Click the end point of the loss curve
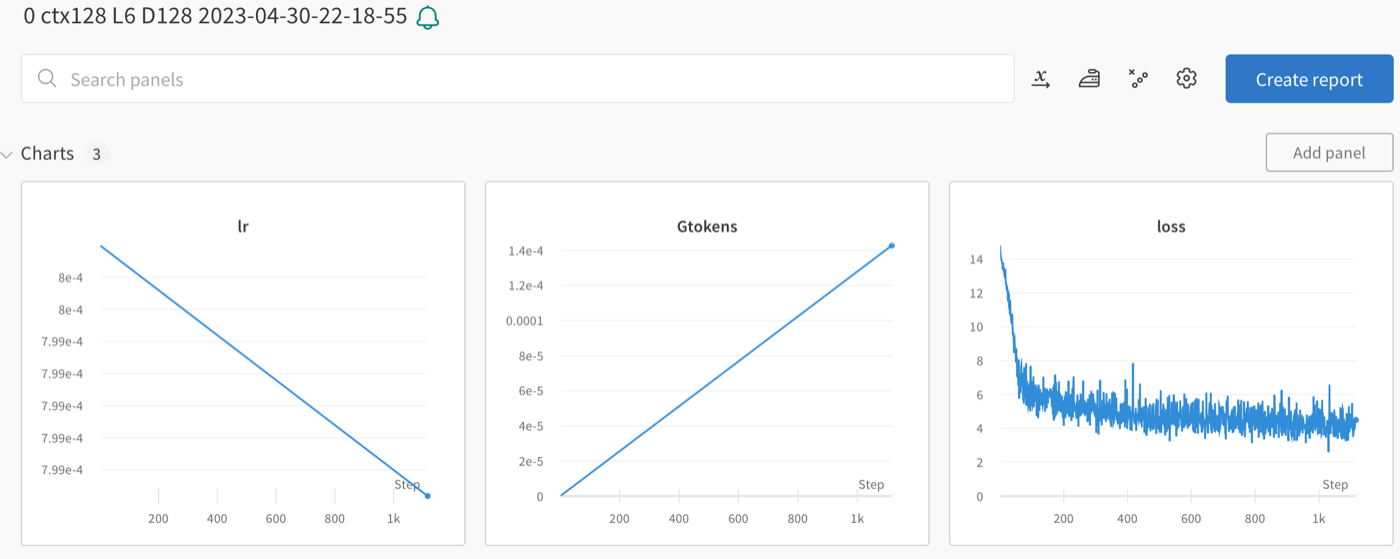Screen dimensions: 1400x559 tap(1356, 420)
